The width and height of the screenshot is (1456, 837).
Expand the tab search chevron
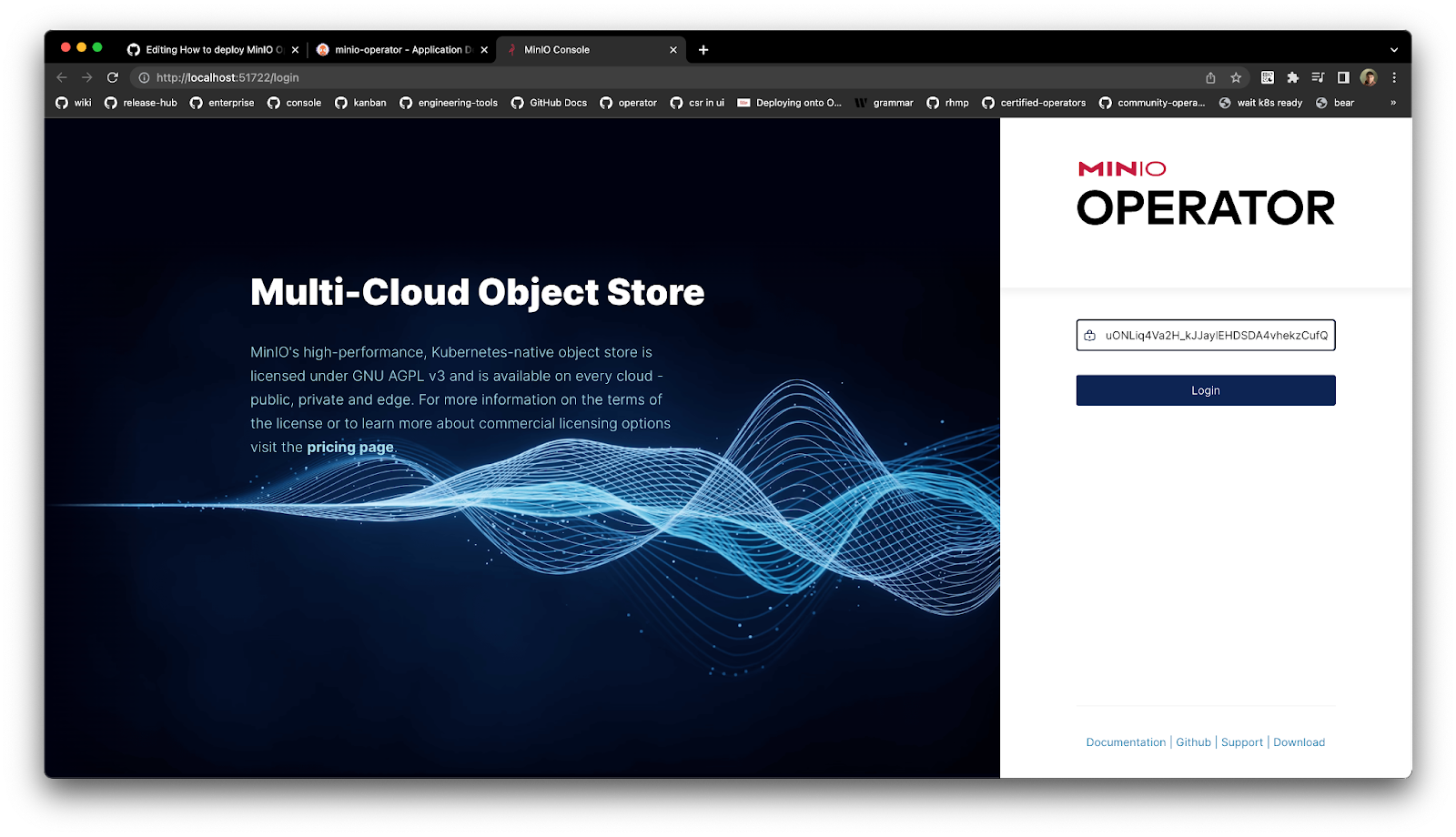coord(1393,50)
